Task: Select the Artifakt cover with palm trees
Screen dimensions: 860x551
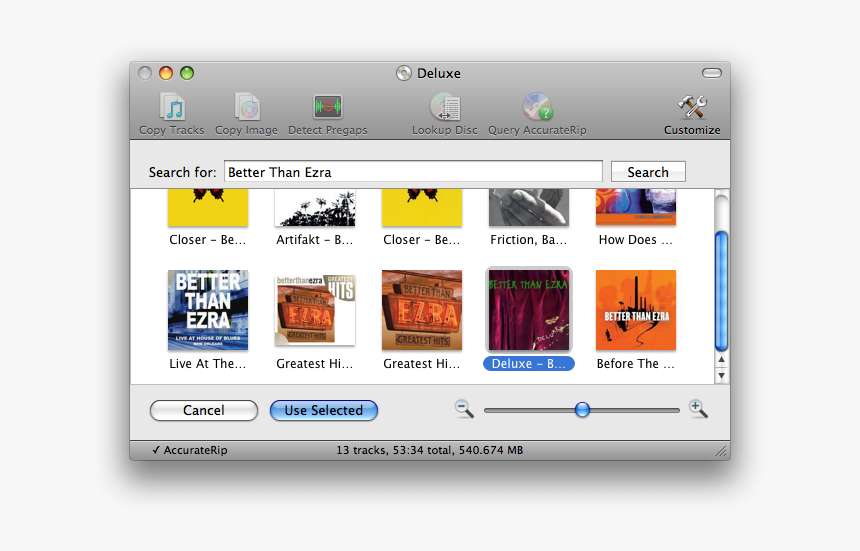Action: [315, 208]
